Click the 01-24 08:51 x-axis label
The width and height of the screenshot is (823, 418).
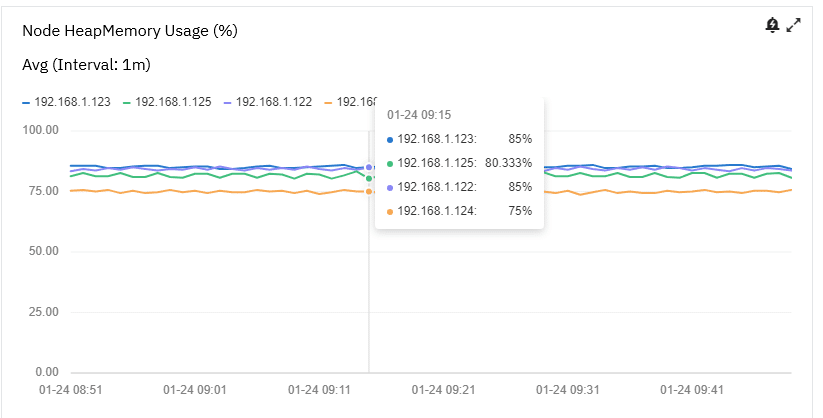pos(70,390)
